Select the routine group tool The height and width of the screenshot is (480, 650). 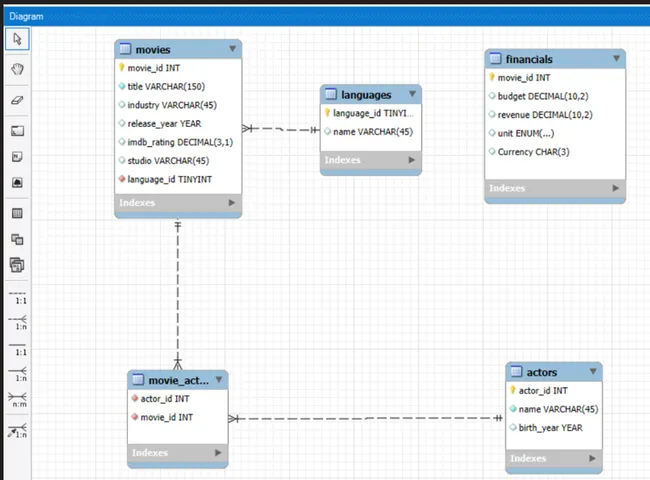tap(17, 265)
